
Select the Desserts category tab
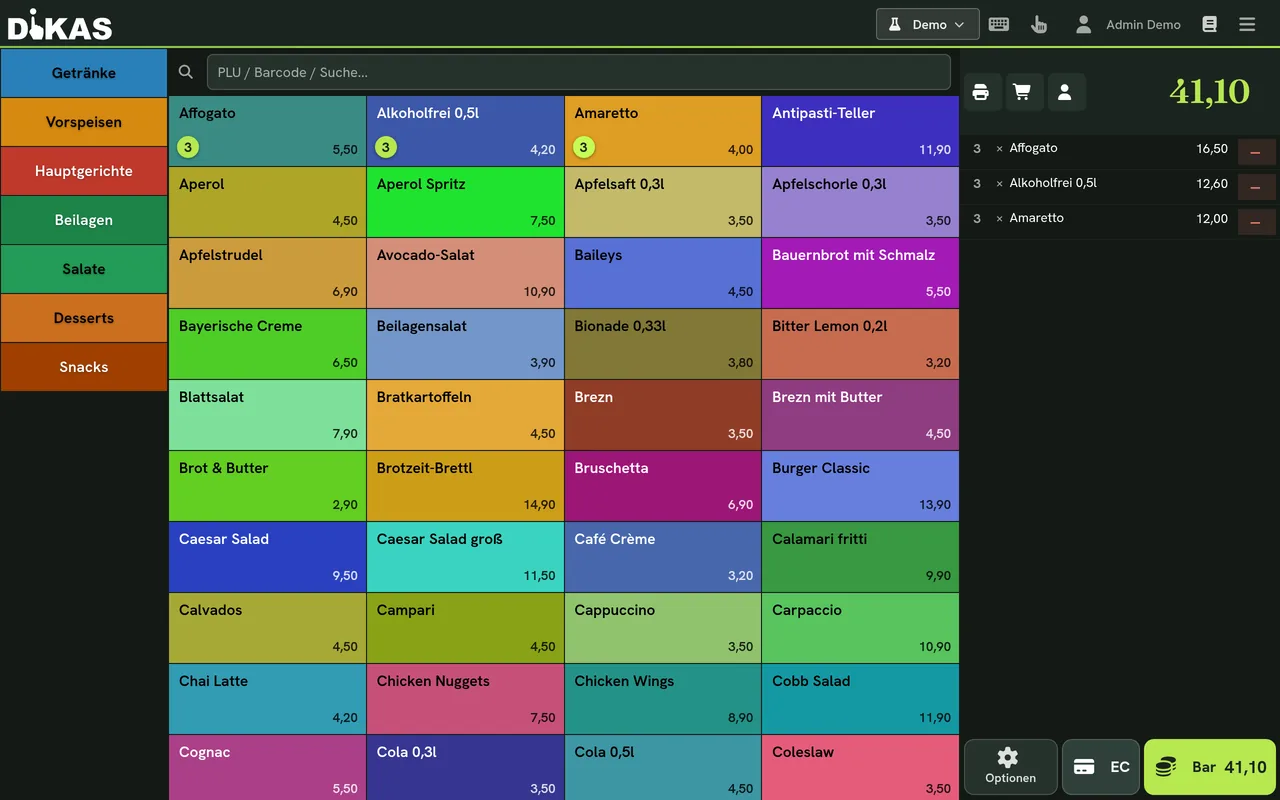click(x=84, y=318)
